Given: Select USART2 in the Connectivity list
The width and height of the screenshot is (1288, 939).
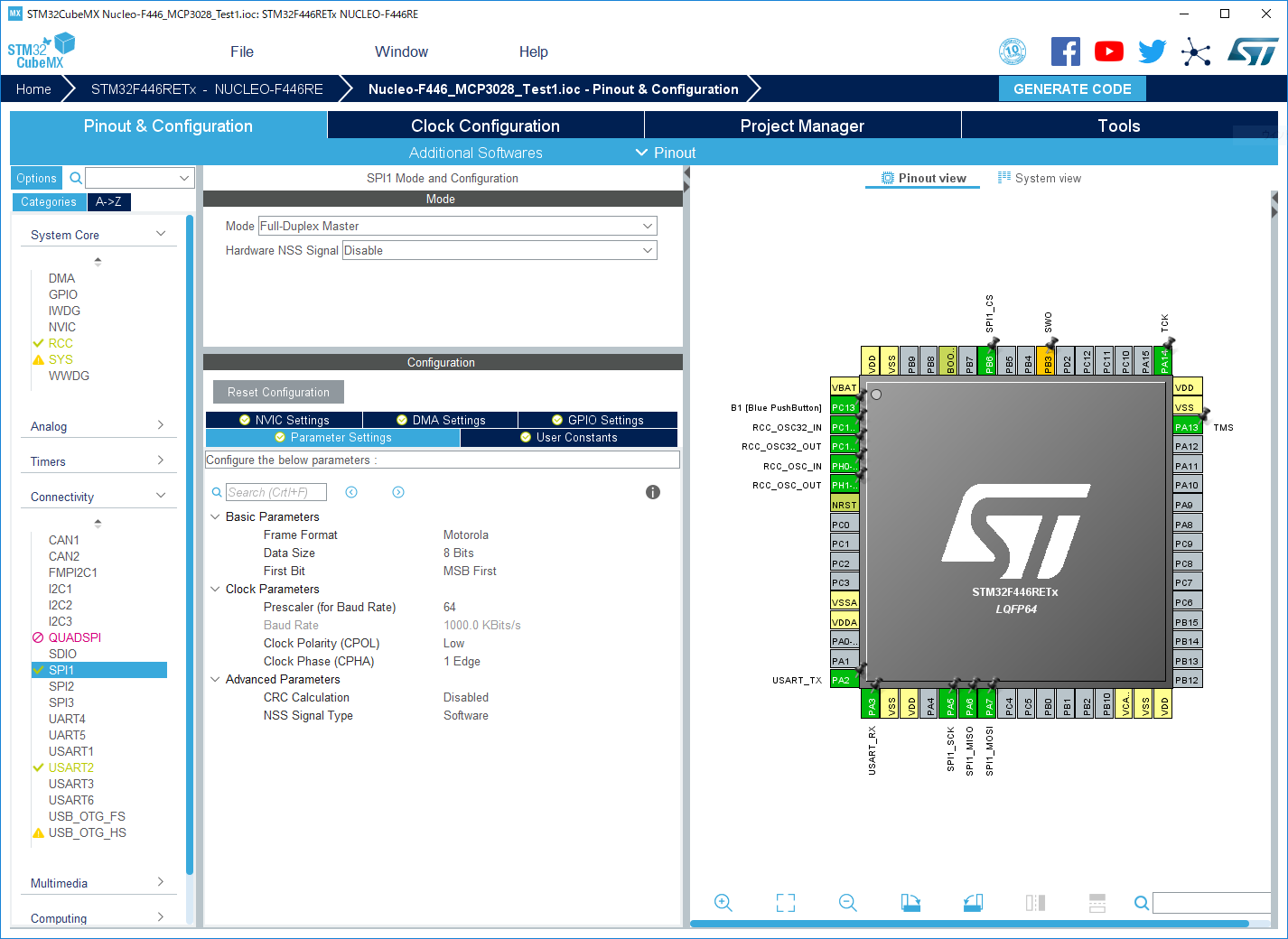Looking at the screenshot, I should (71, 767).
